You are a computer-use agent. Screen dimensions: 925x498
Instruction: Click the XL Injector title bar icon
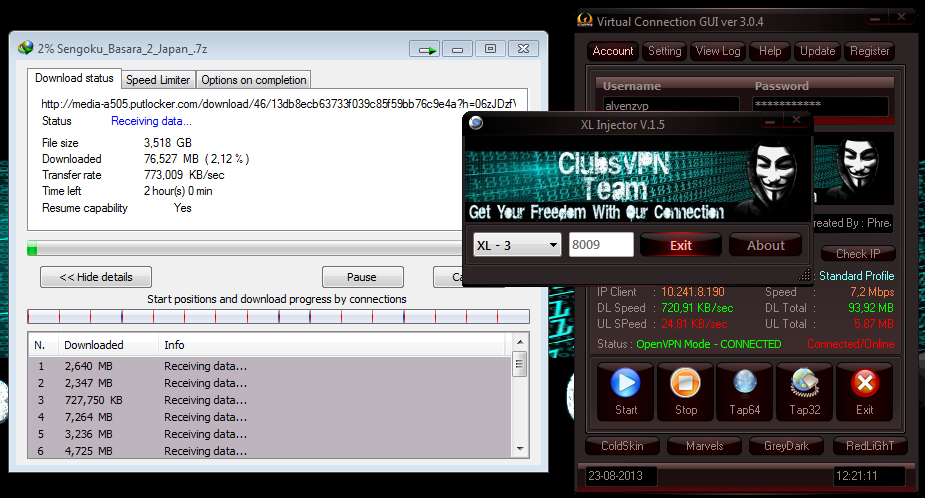point(476,123)
